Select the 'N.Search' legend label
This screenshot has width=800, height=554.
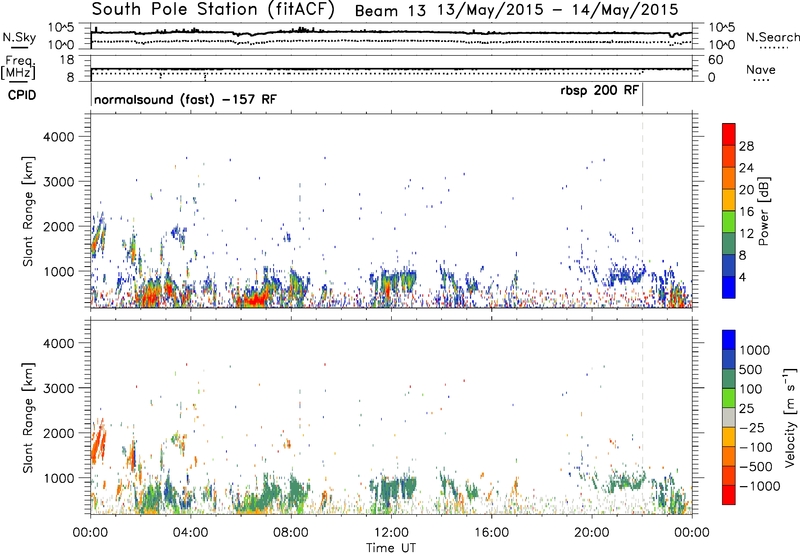[772, 37]
